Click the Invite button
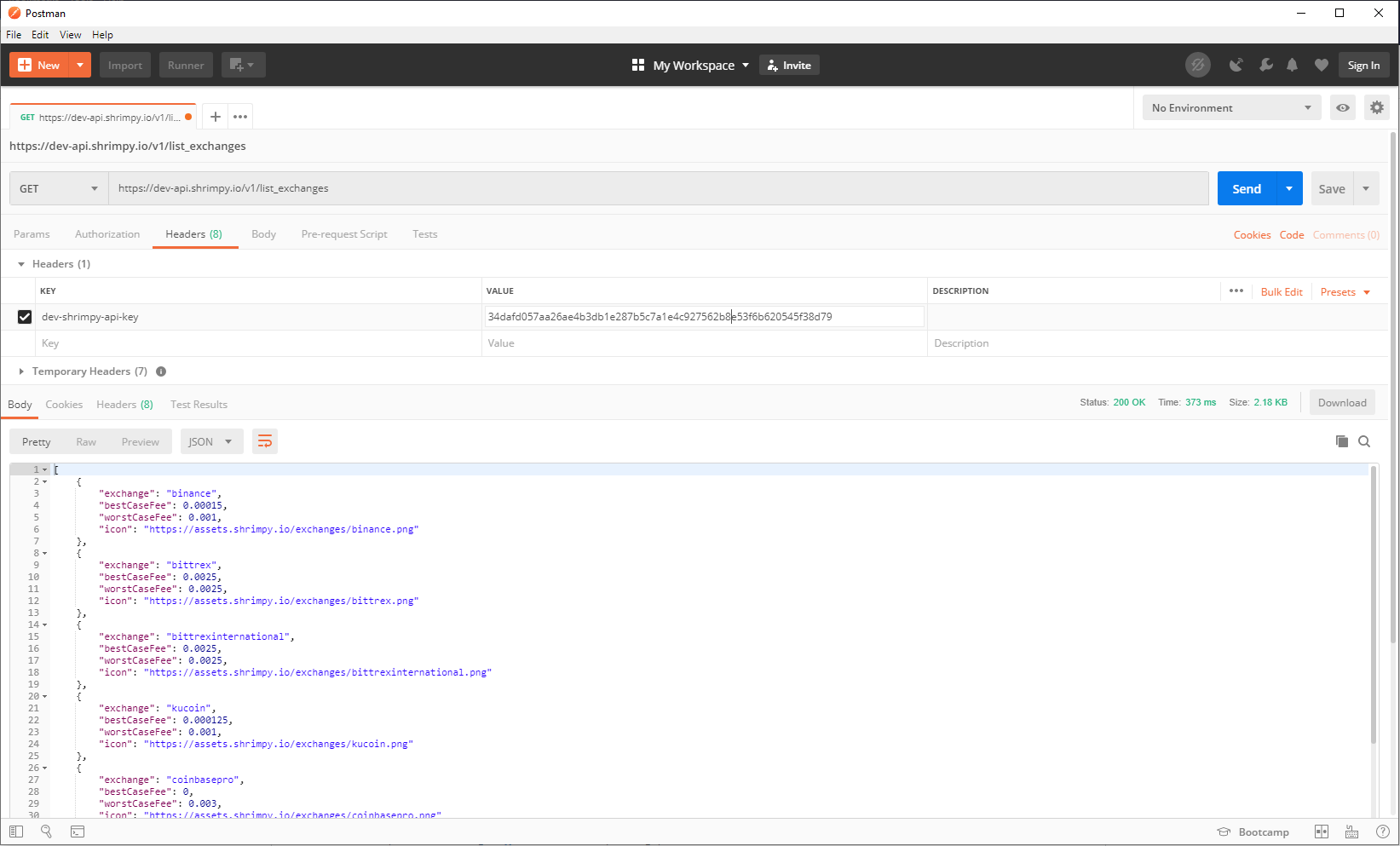The width and height of the screenshot is (1400, 846). point(789,65)
